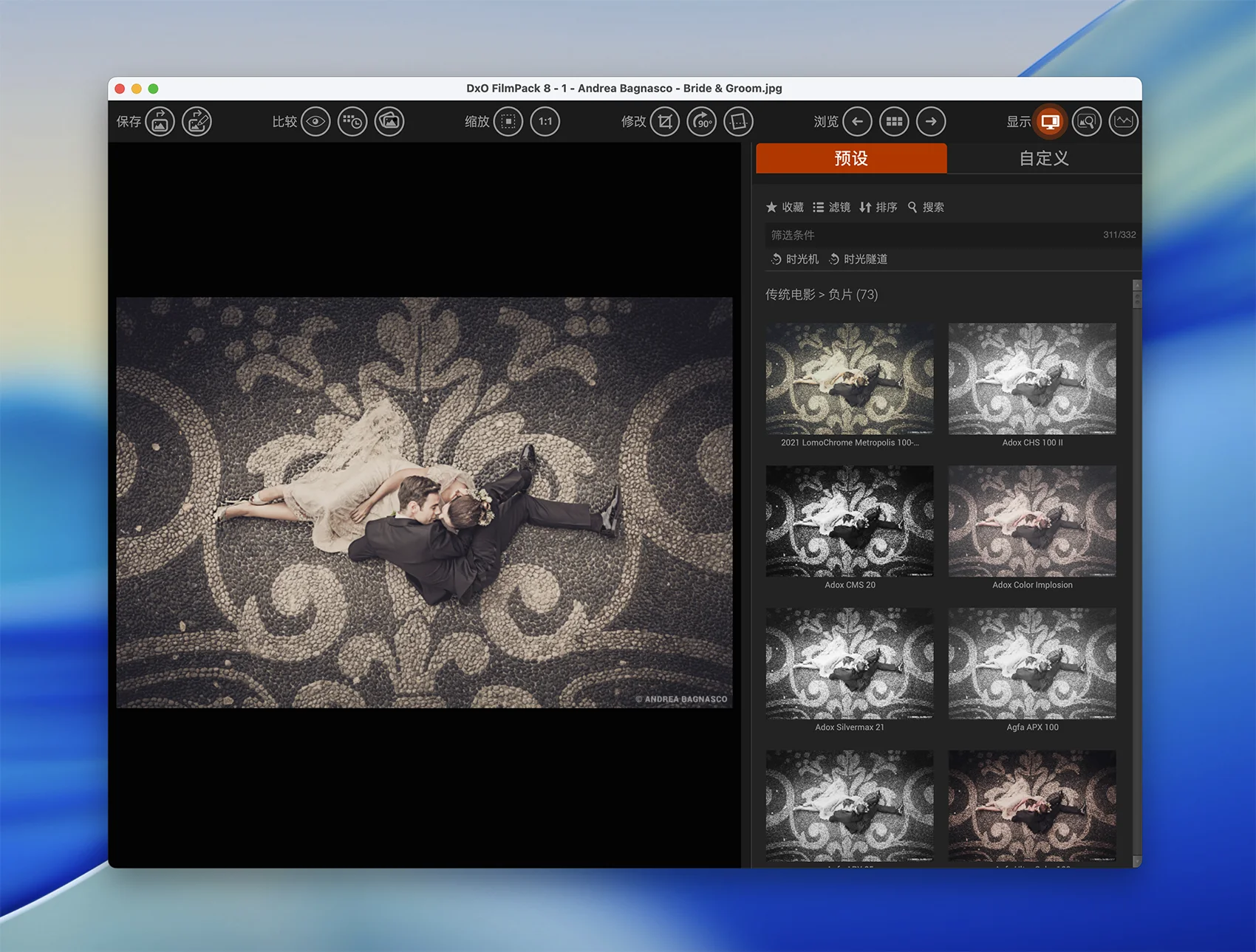Click the compare reference image icon
Screen dimensions: 1256x952
pos(389,122)
